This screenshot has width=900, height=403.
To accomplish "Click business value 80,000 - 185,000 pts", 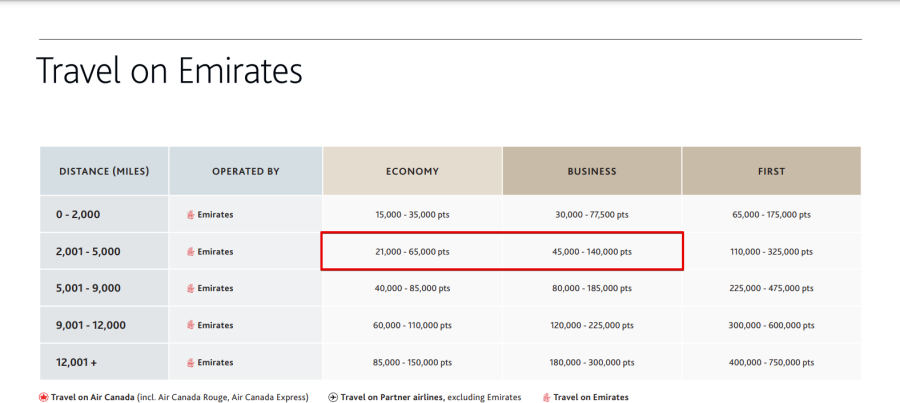I will tap(592, 288).
